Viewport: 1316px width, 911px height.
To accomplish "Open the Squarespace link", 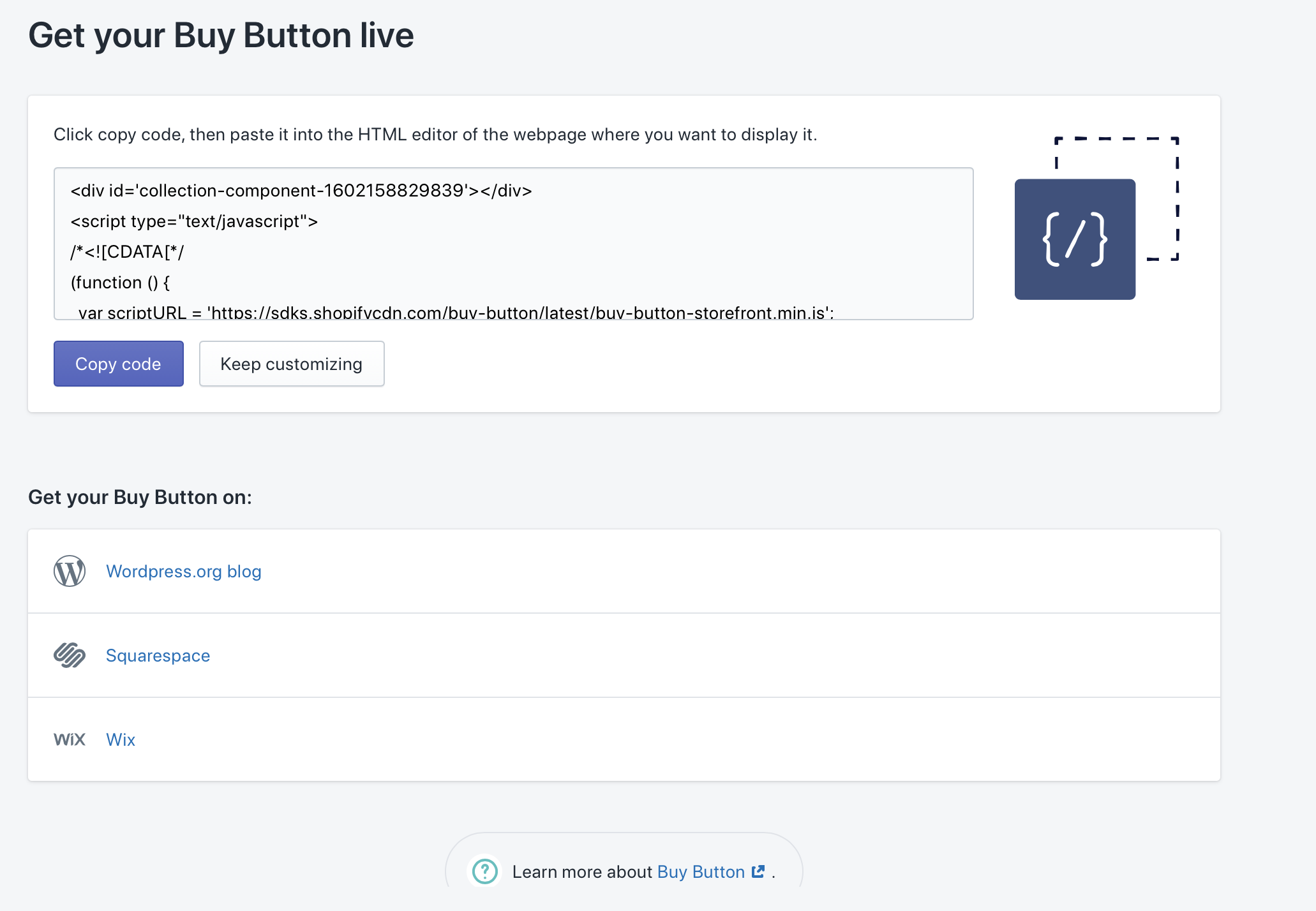I will pos(158,655).
